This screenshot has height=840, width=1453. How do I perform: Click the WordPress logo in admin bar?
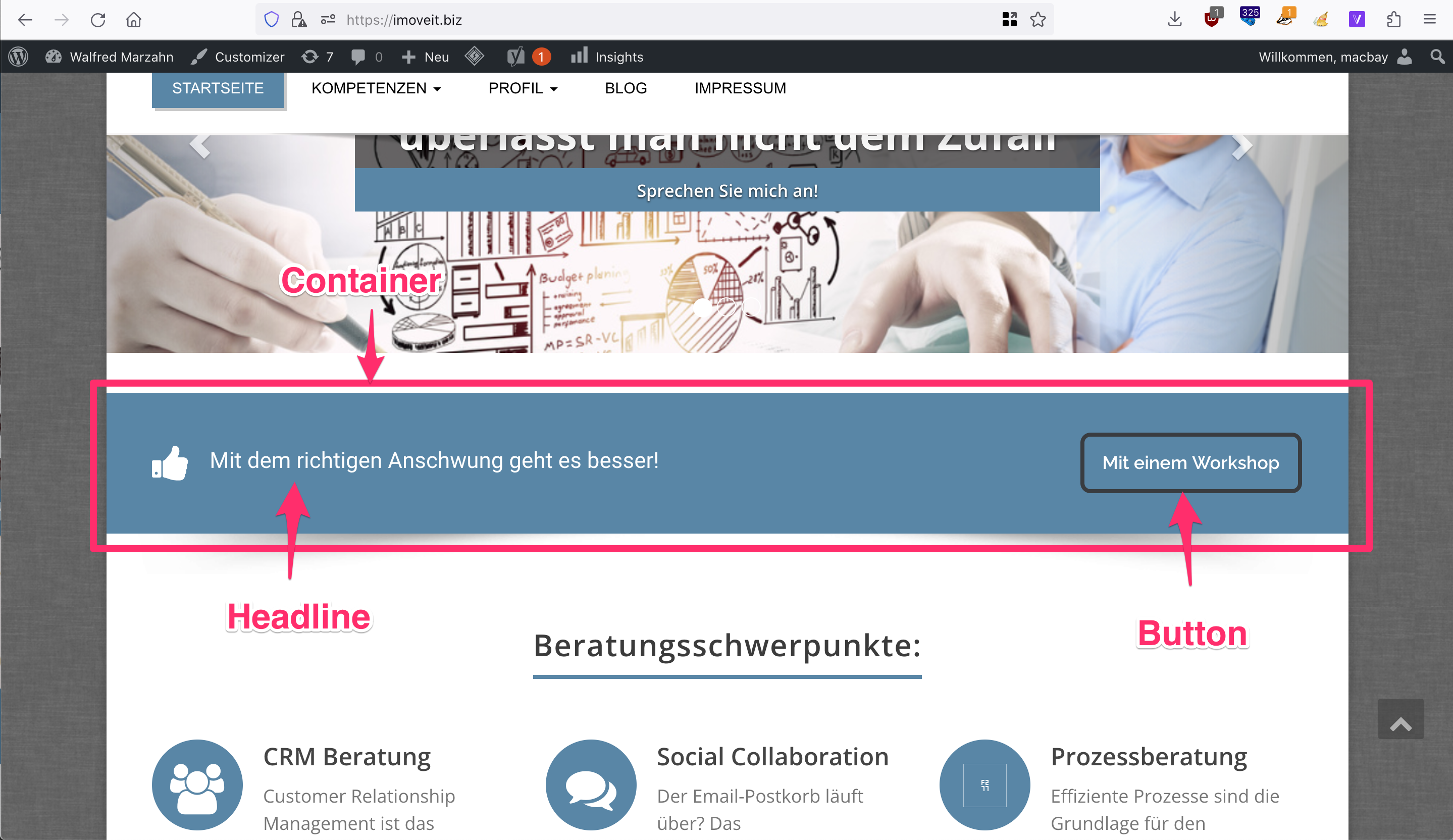19,57
